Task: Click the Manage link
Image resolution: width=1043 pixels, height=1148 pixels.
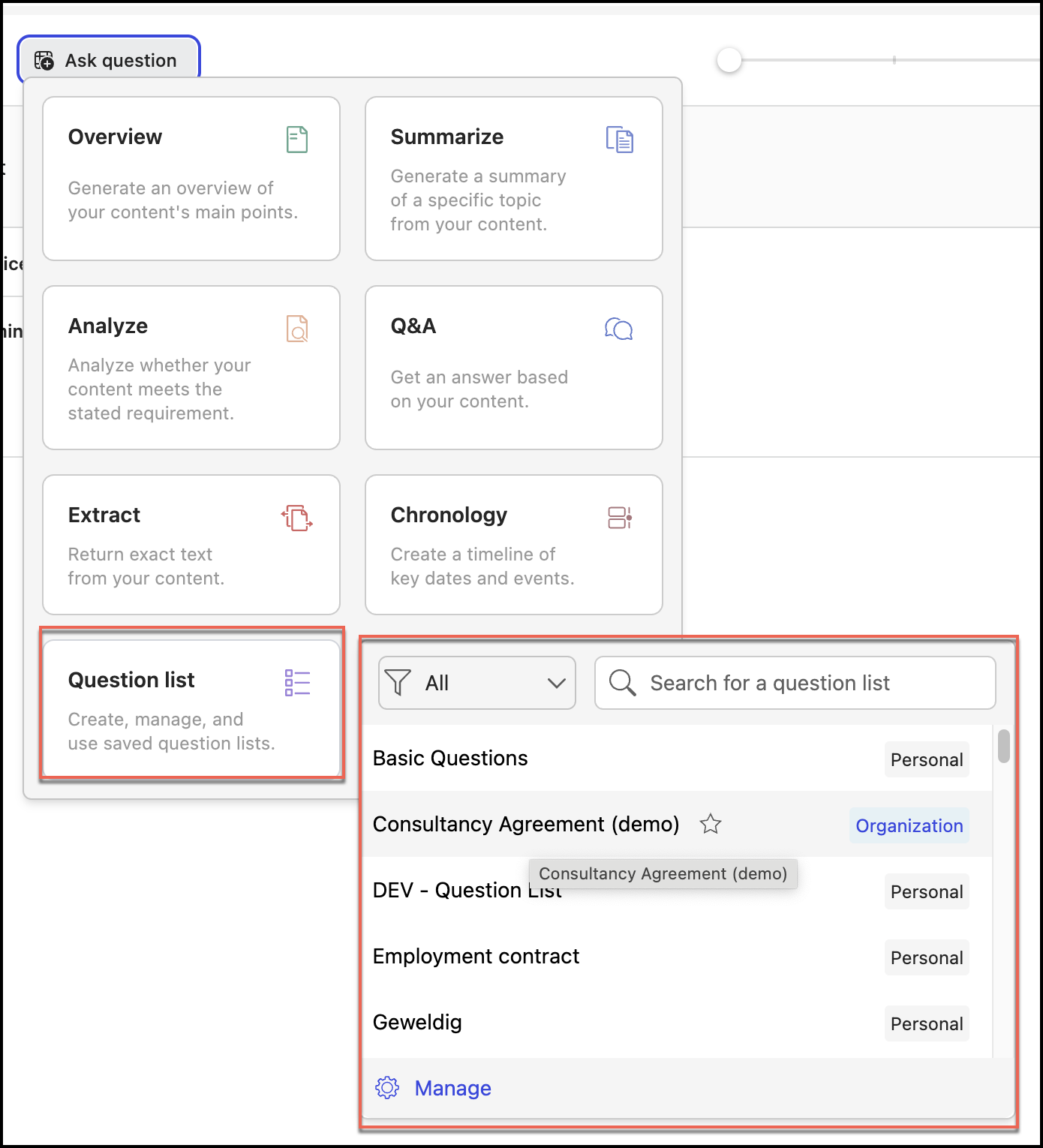Action: click(x=452, y=1088)
